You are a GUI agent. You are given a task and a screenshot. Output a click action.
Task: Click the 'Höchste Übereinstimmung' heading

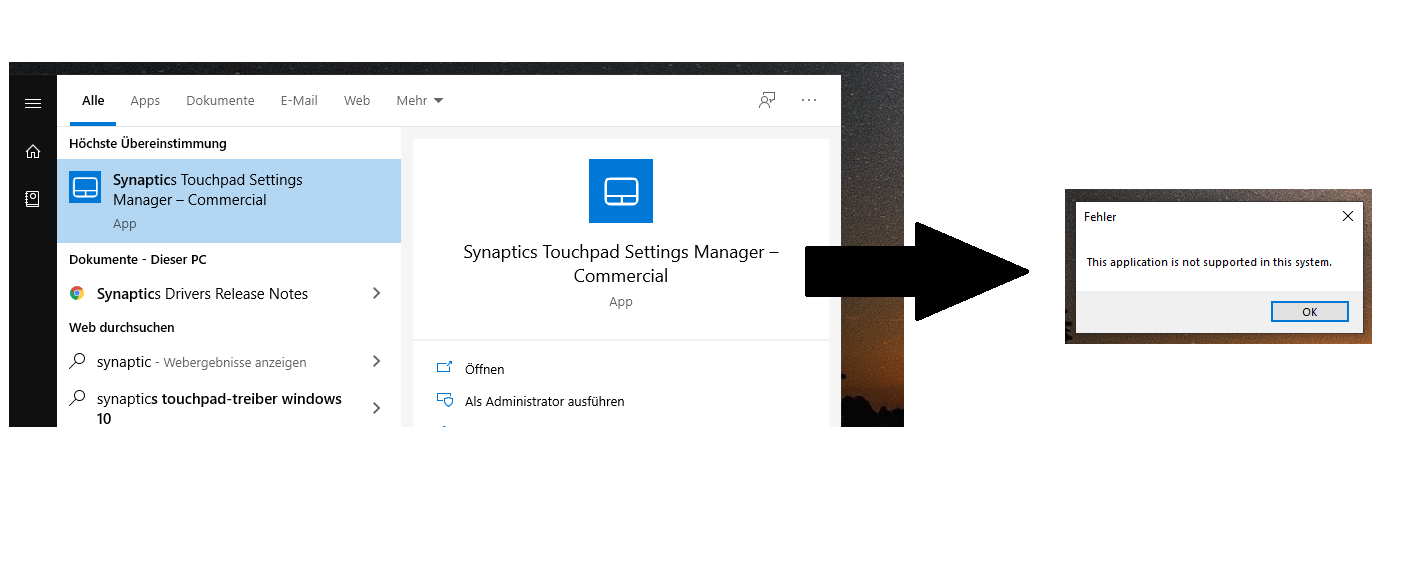pos(148,143)
